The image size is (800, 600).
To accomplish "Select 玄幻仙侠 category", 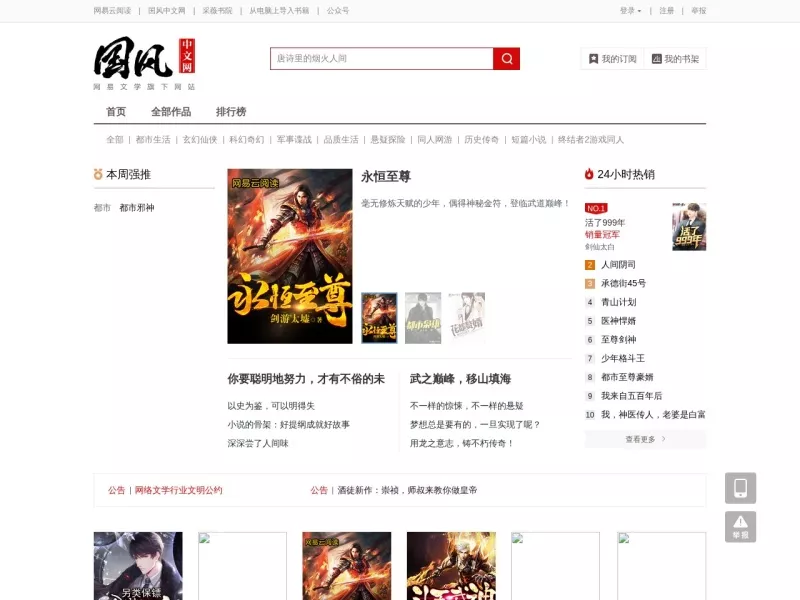I will click(x=200, y=140).
